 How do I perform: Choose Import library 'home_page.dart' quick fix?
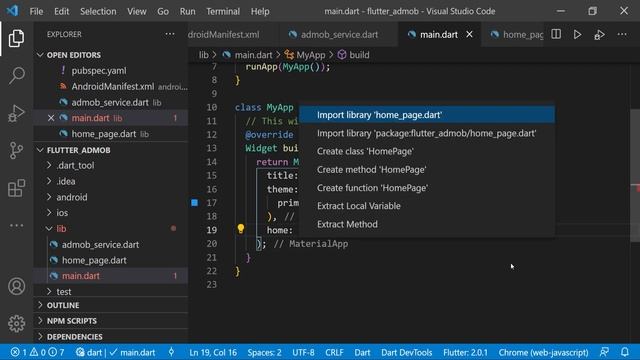[x=427, y=115]
